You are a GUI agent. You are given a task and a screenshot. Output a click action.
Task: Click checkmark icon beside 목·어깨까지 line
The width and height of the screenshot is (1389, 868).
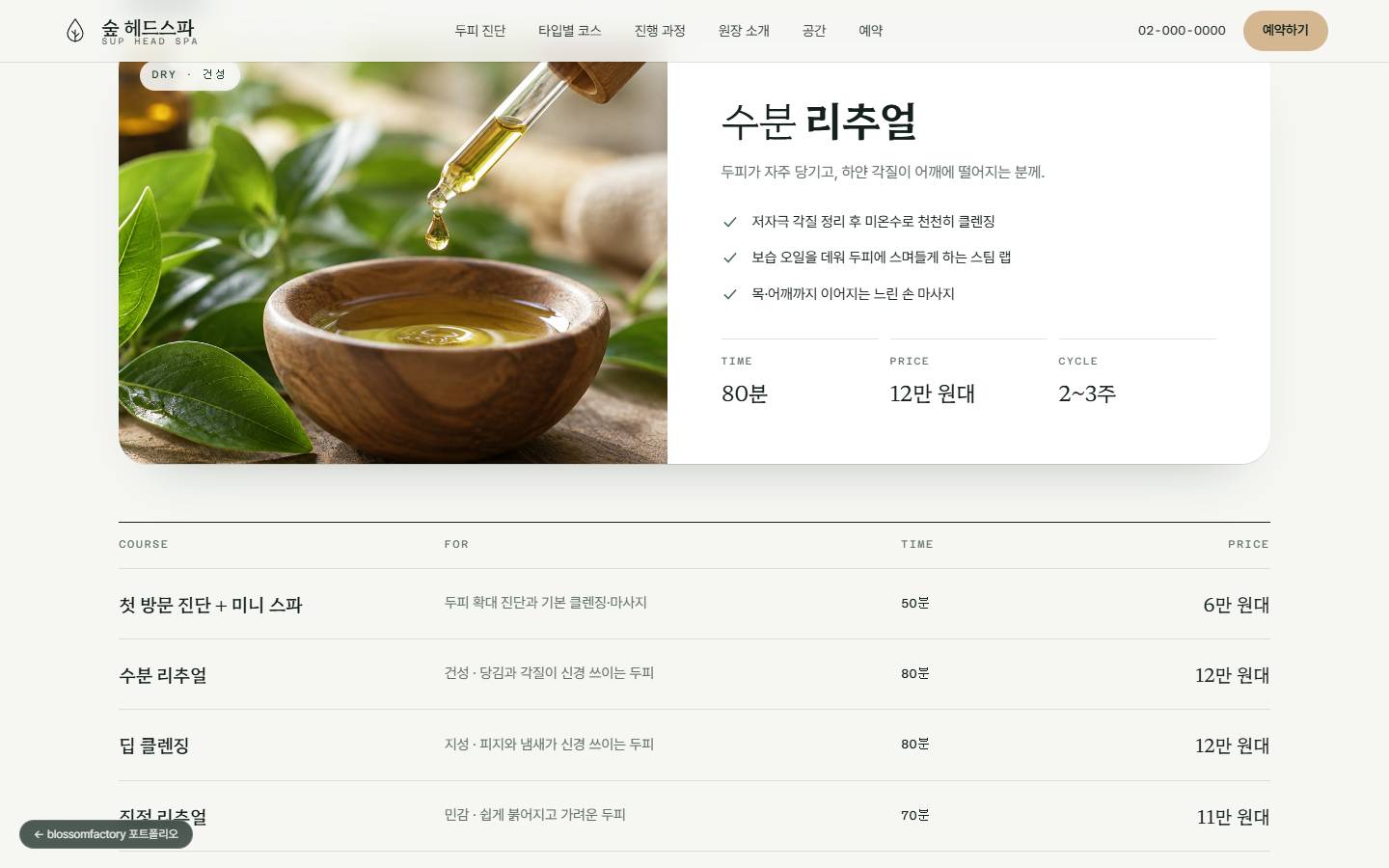click(730, 294)
